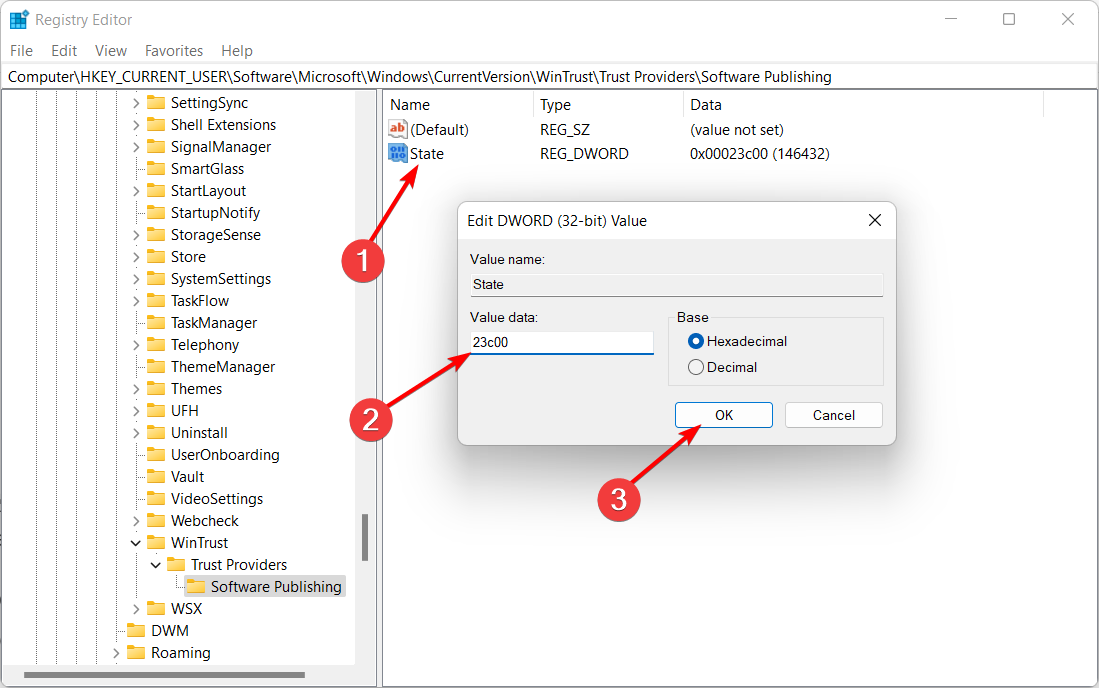Click the REG_DWORD type cell

tap(584, 153)
